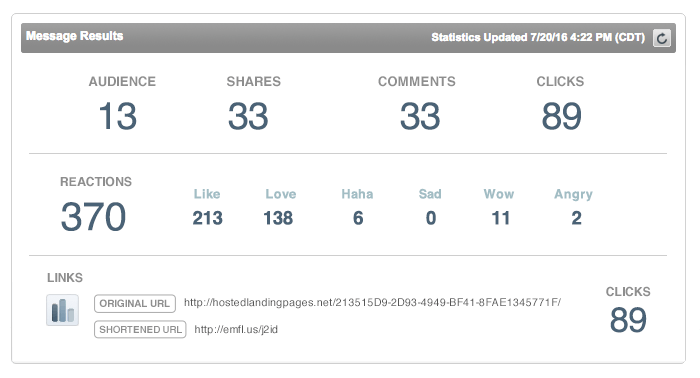This screenshot has width=700, height=378.
Task: Click the Comments count 33
Action: click(420, 116)
